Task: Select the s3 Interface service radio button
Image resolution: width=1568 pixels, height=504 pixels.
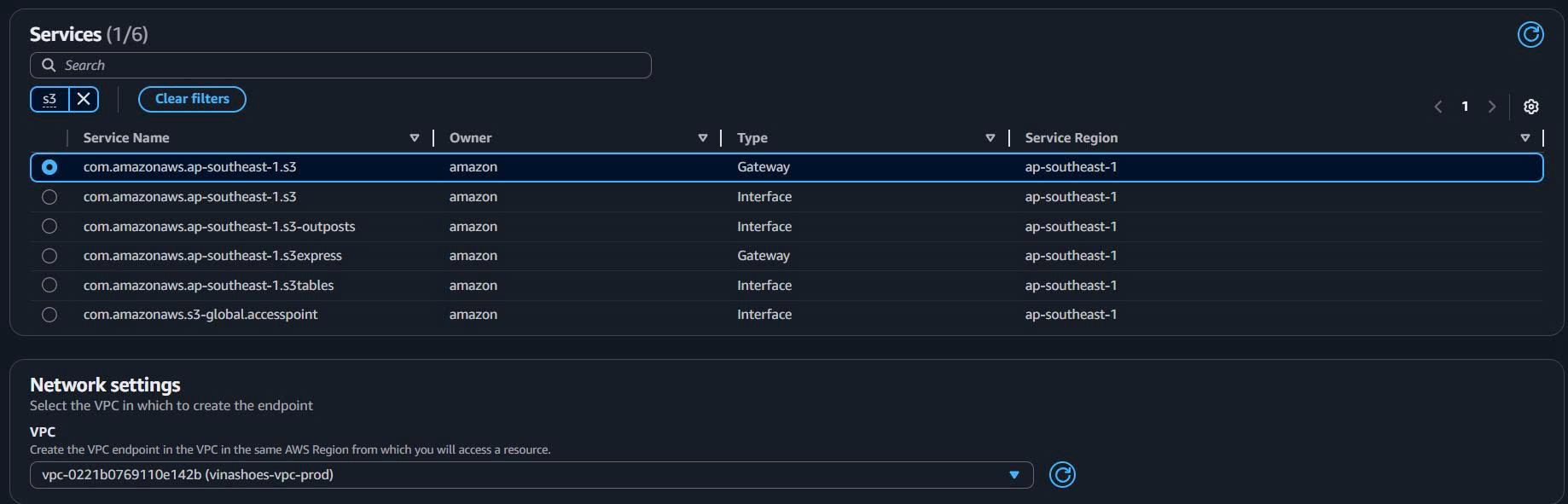Action: click(x=49, y=197)
